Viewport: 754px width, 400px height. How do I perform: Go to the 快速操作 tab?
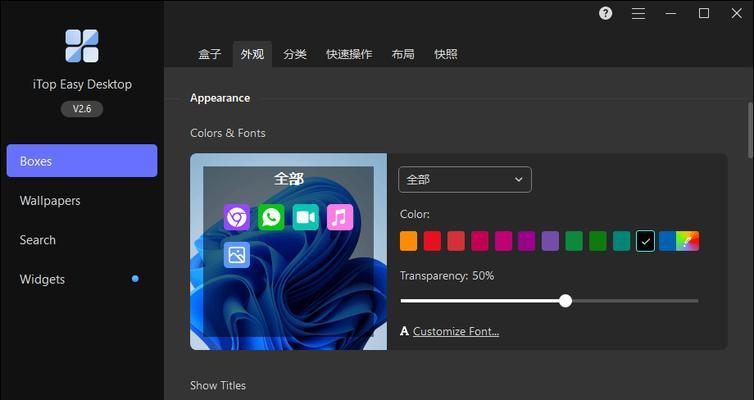click(x=349, y=54)
